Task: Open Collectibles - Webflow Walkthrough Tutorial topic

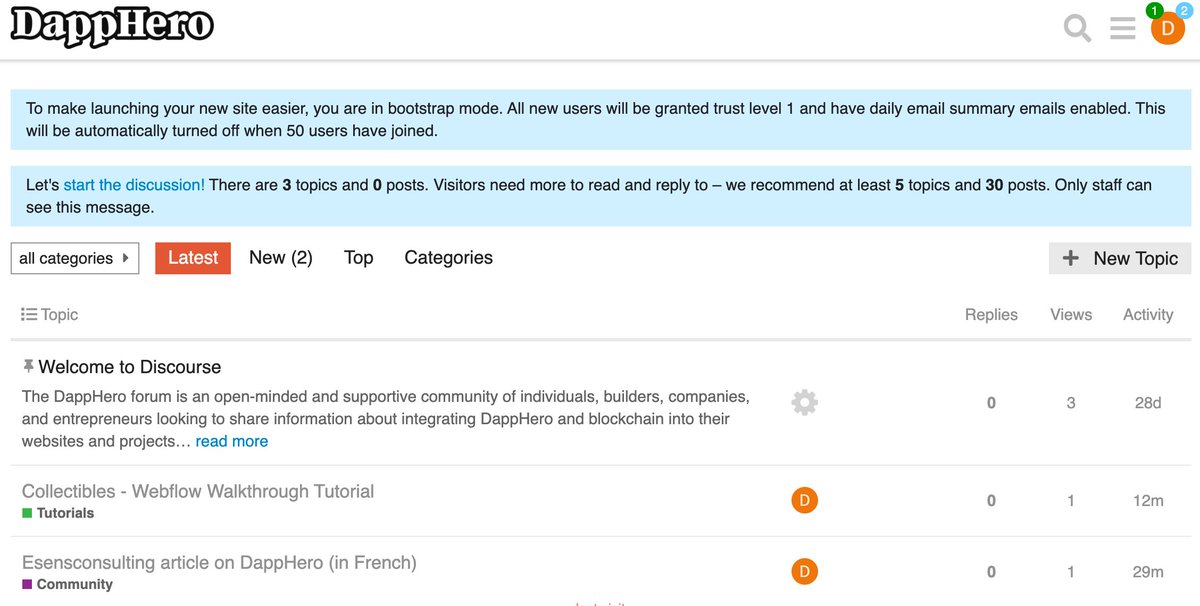Action: pos(198,491)
